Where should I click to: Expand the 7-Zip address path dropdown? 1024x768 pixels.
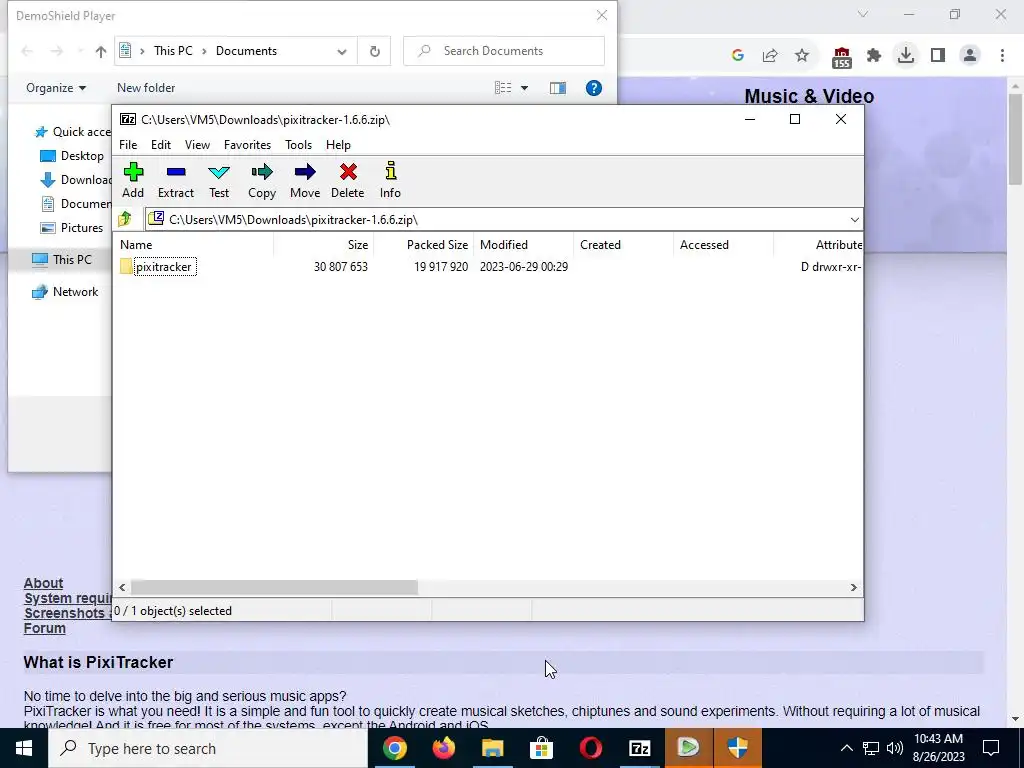pos(854,220)
